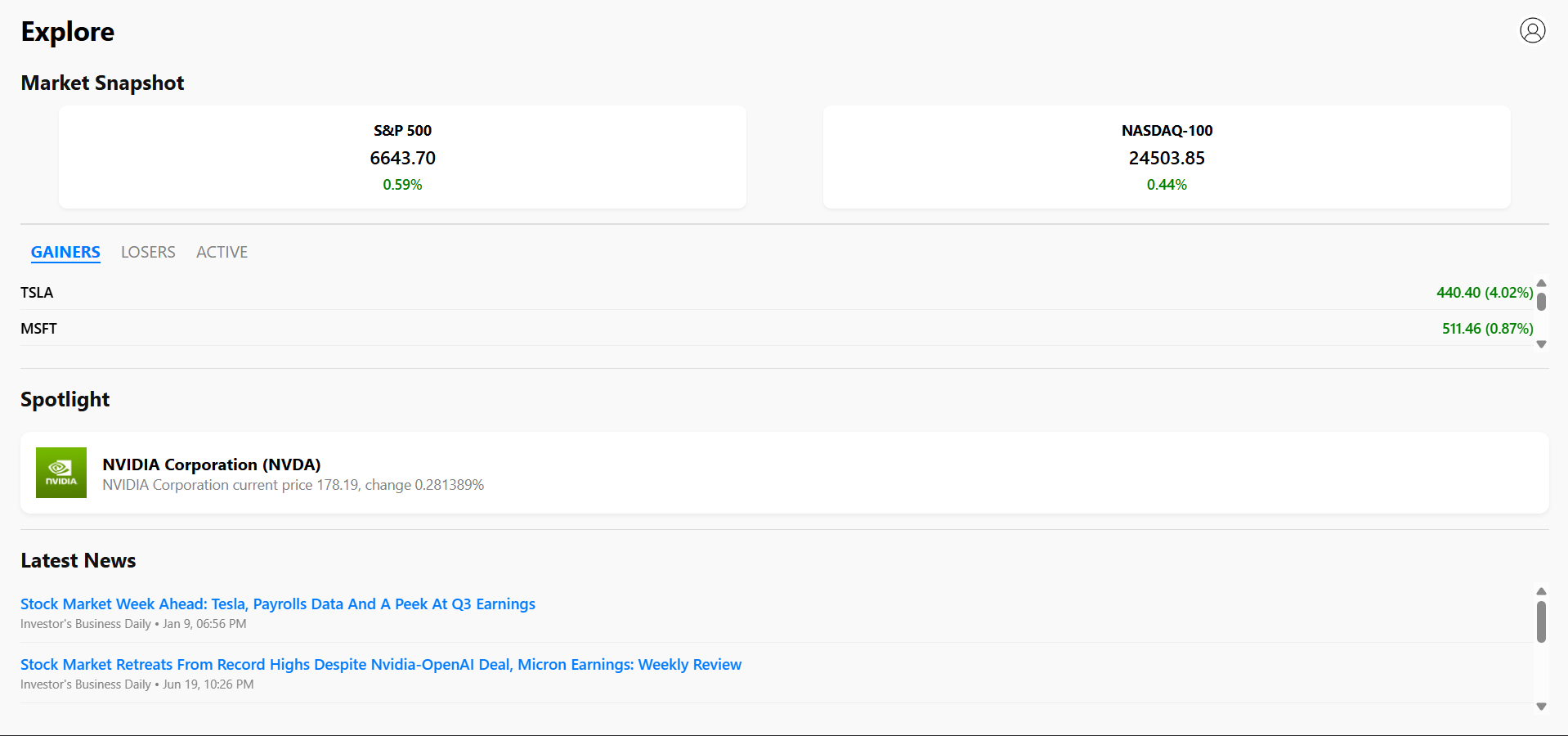
Task: Open the NASDAQ-100 snapshot card
Action: (1167, 157)
